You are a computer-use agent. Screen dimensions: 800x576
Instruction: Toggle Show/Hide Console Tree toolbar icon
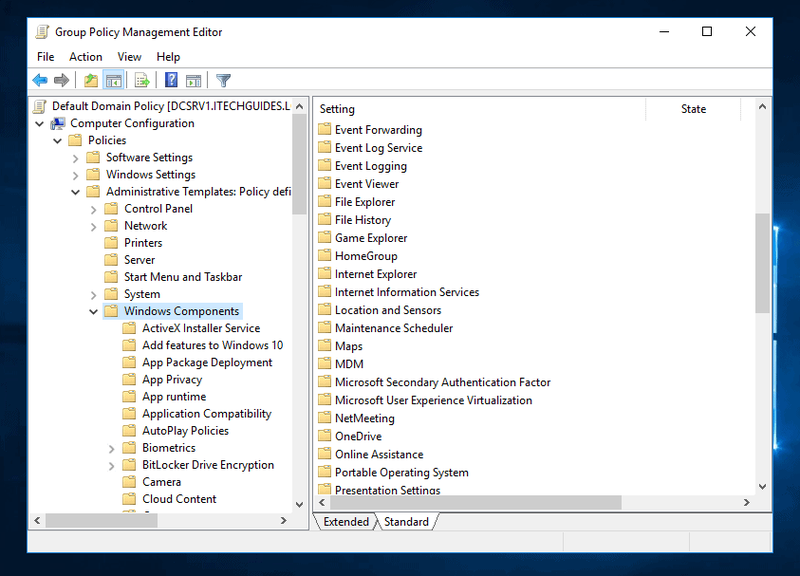(x=113, y=80)
